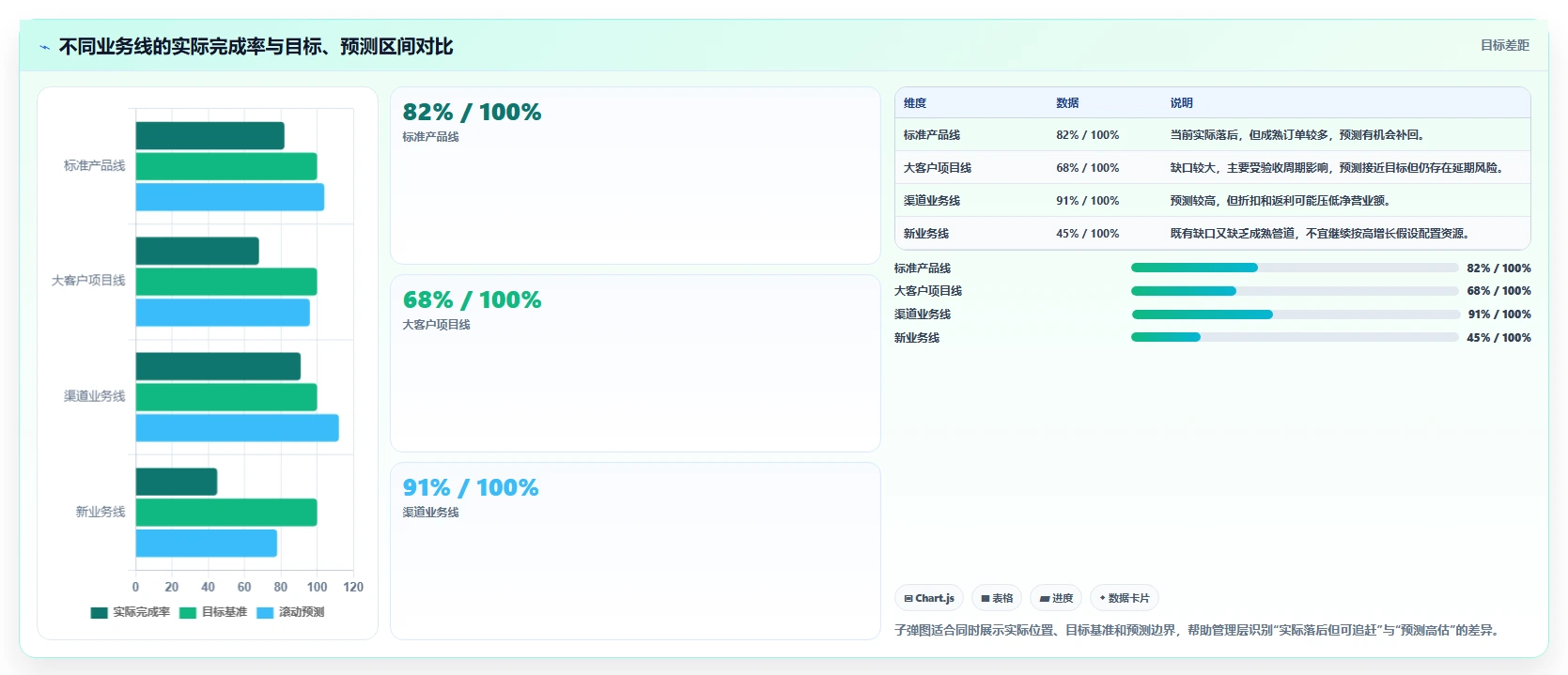Viewport: 1568px width, 675px height.
Task: Click the 渠道业务线 progress bar
Action: coord(1295,314)
